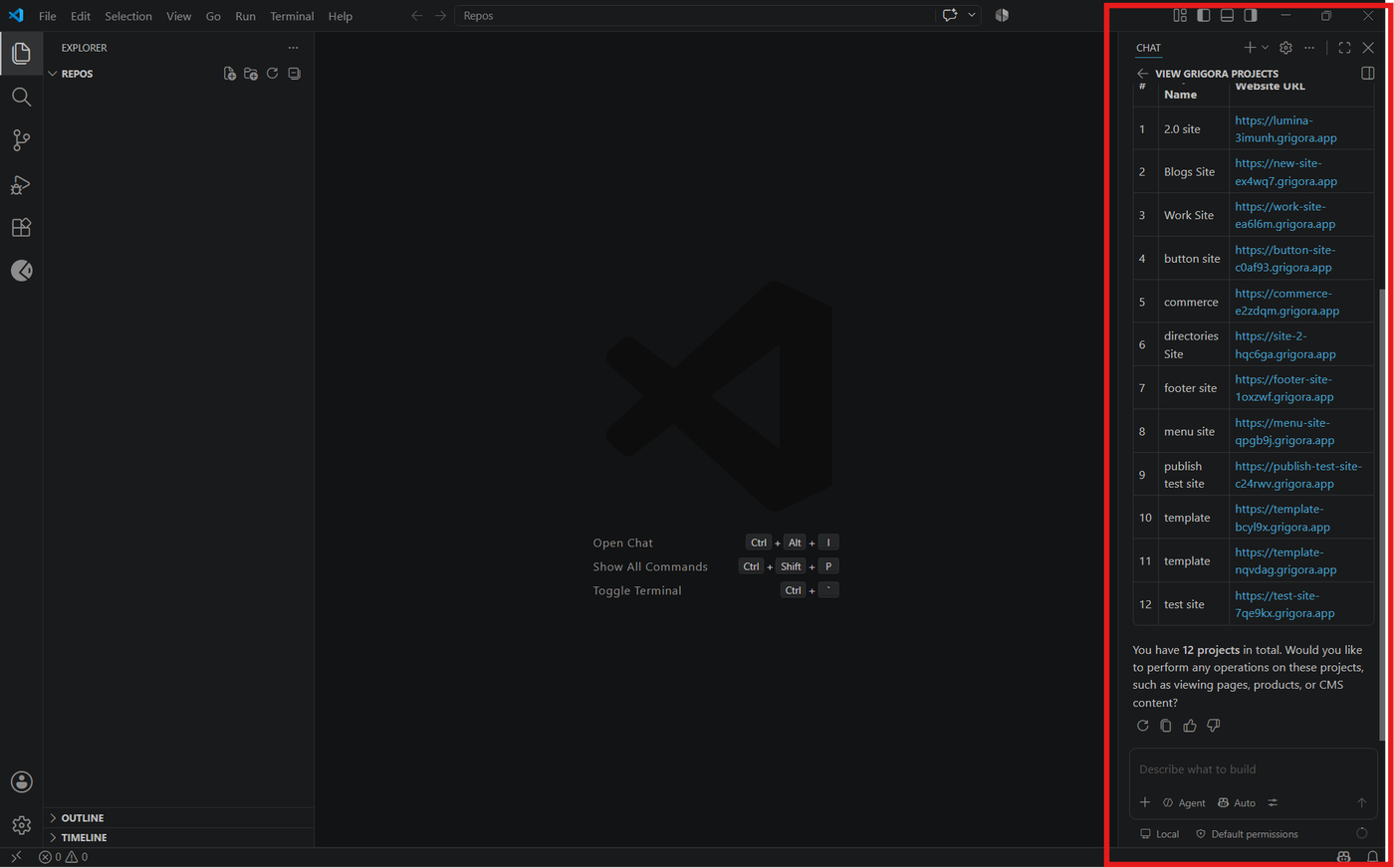Screen dimensions: 1394x868
Task: Toggle the bottom panel layout button
Action: [1227, 15]
